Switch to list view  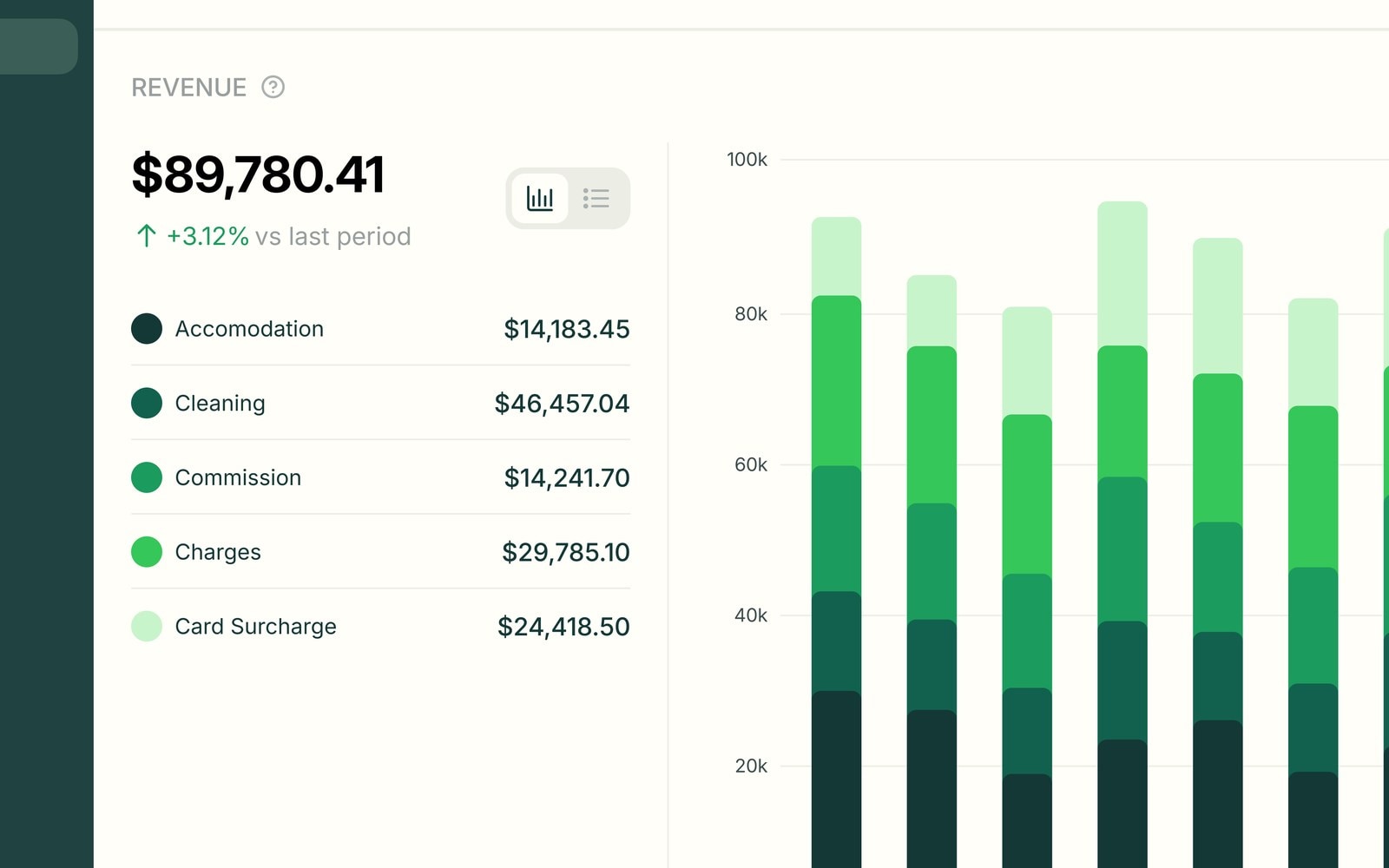pyautogui.click(x=596, y=198)
